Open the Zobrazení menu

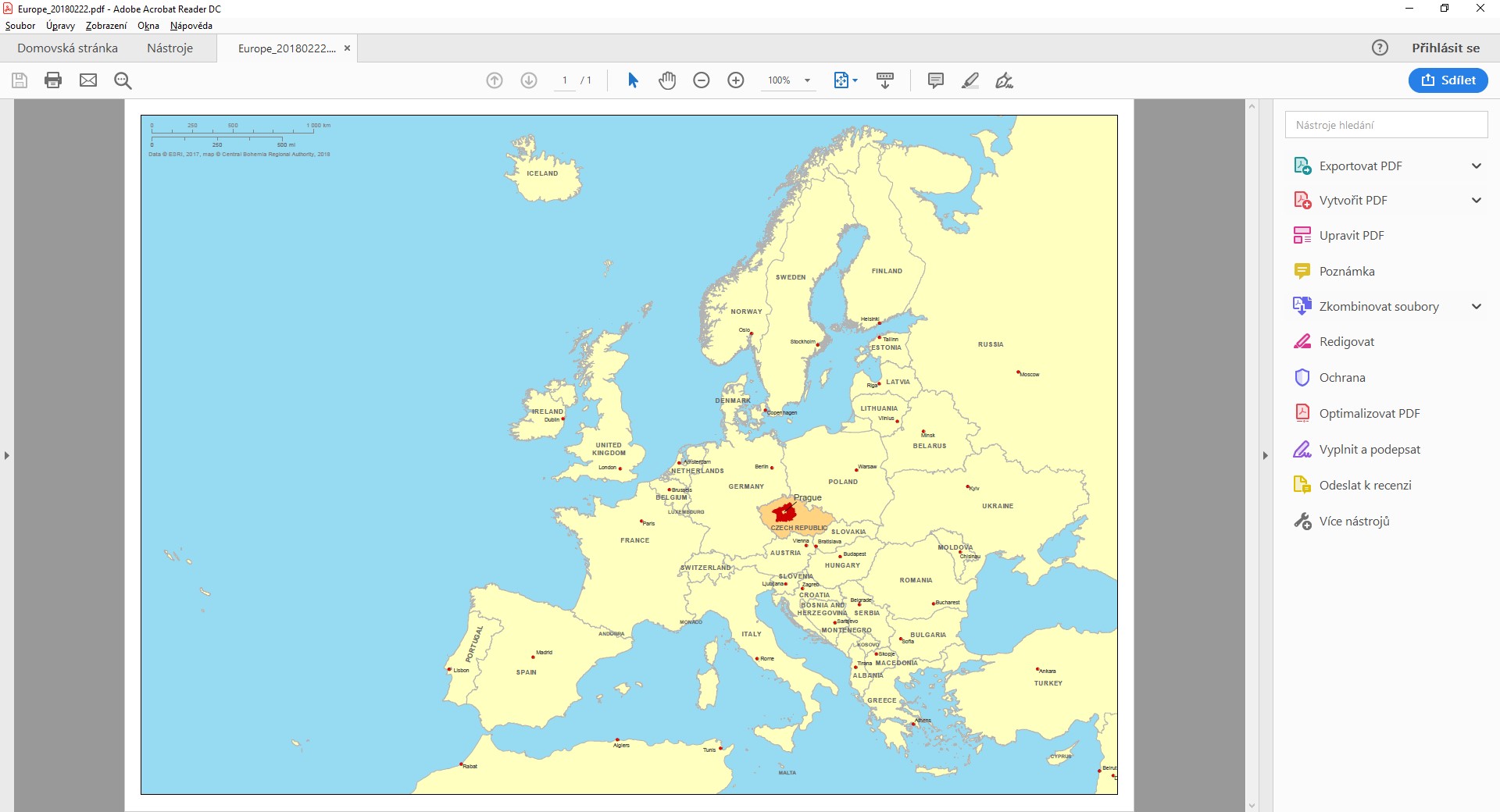pyautogui.click(x=105, y=26)
